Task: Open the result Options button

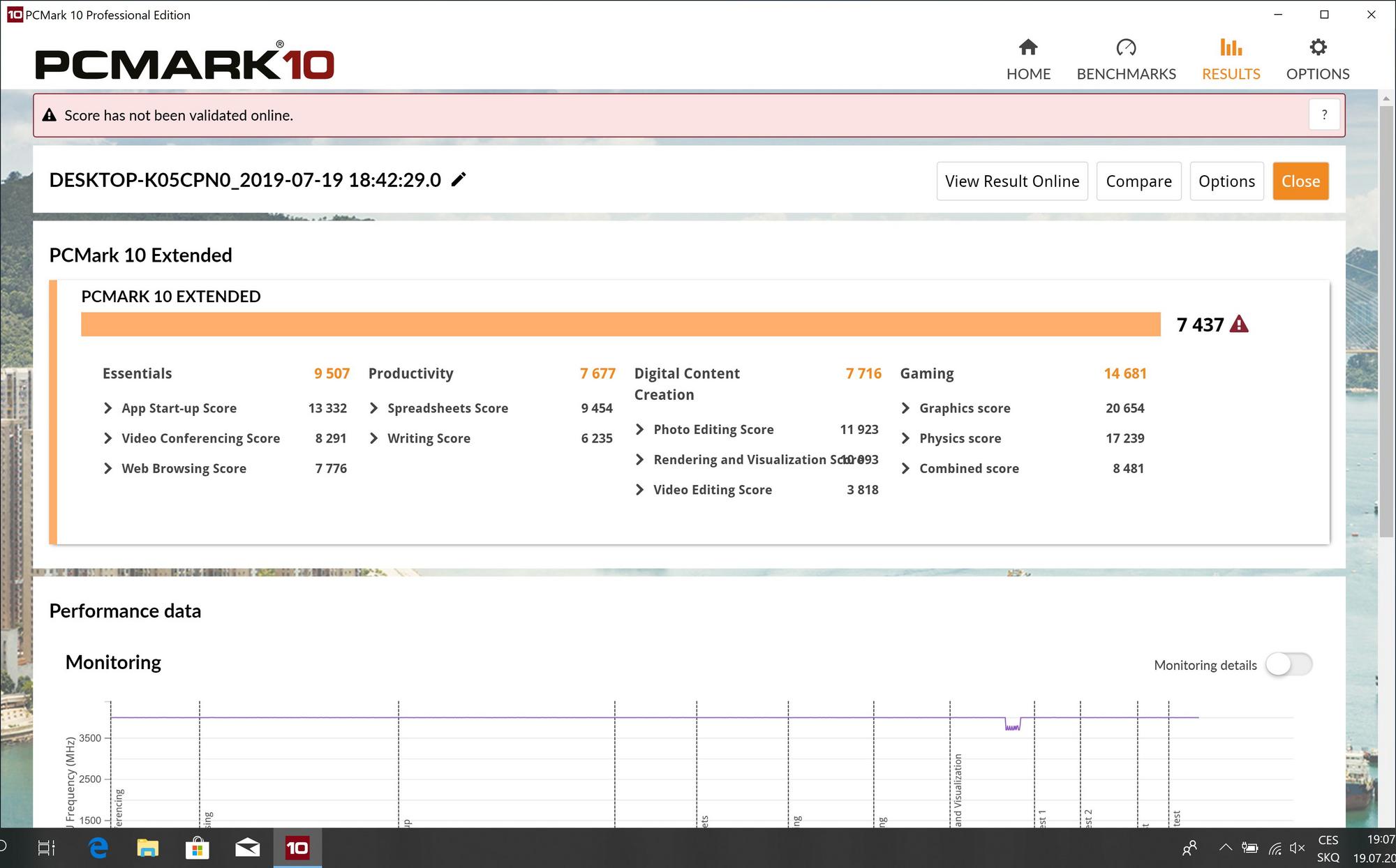Action: click(1226, 181)
